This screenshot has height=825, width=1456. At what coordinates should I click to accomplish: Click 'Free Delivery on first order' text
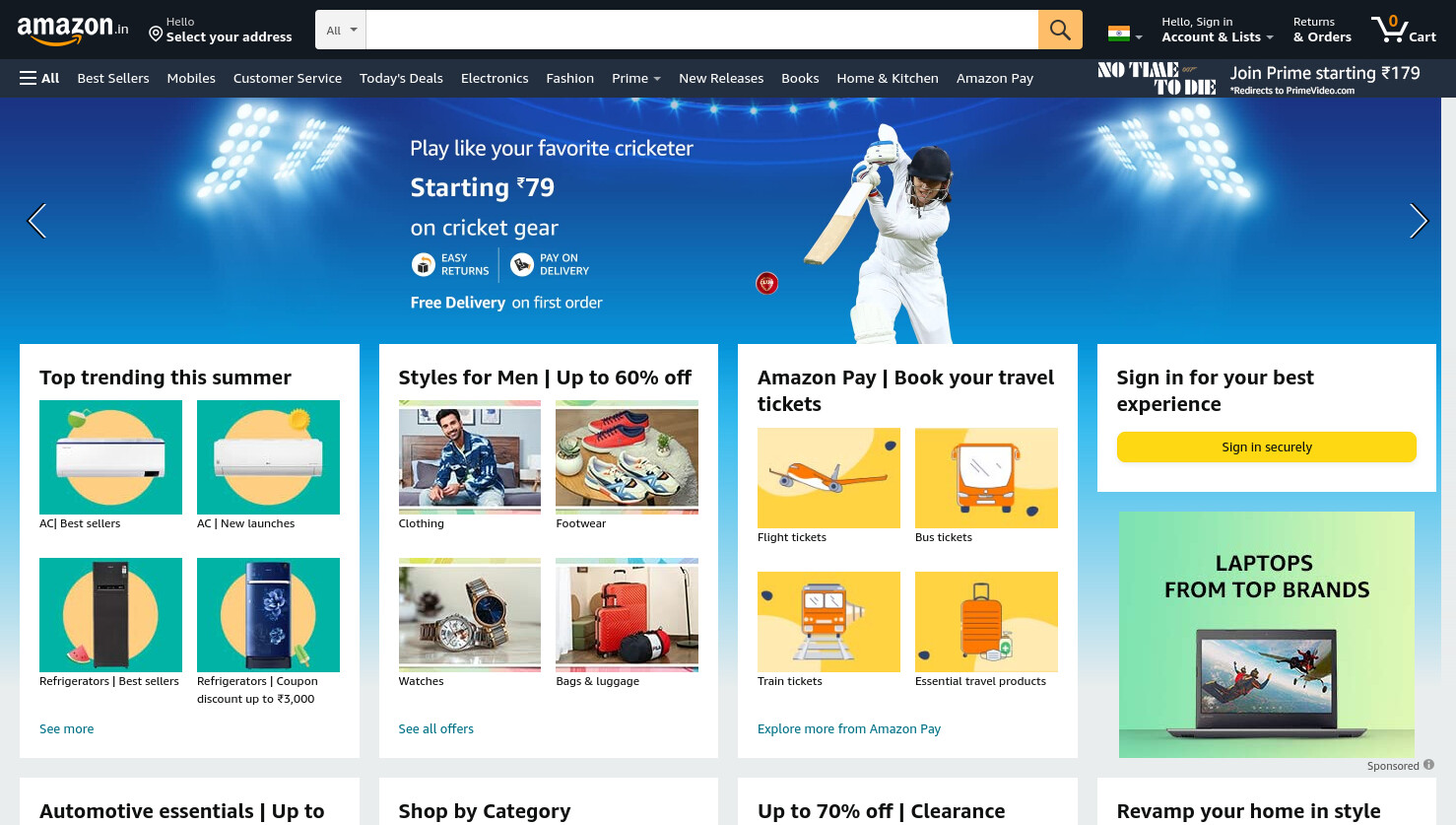pos(506,303)
